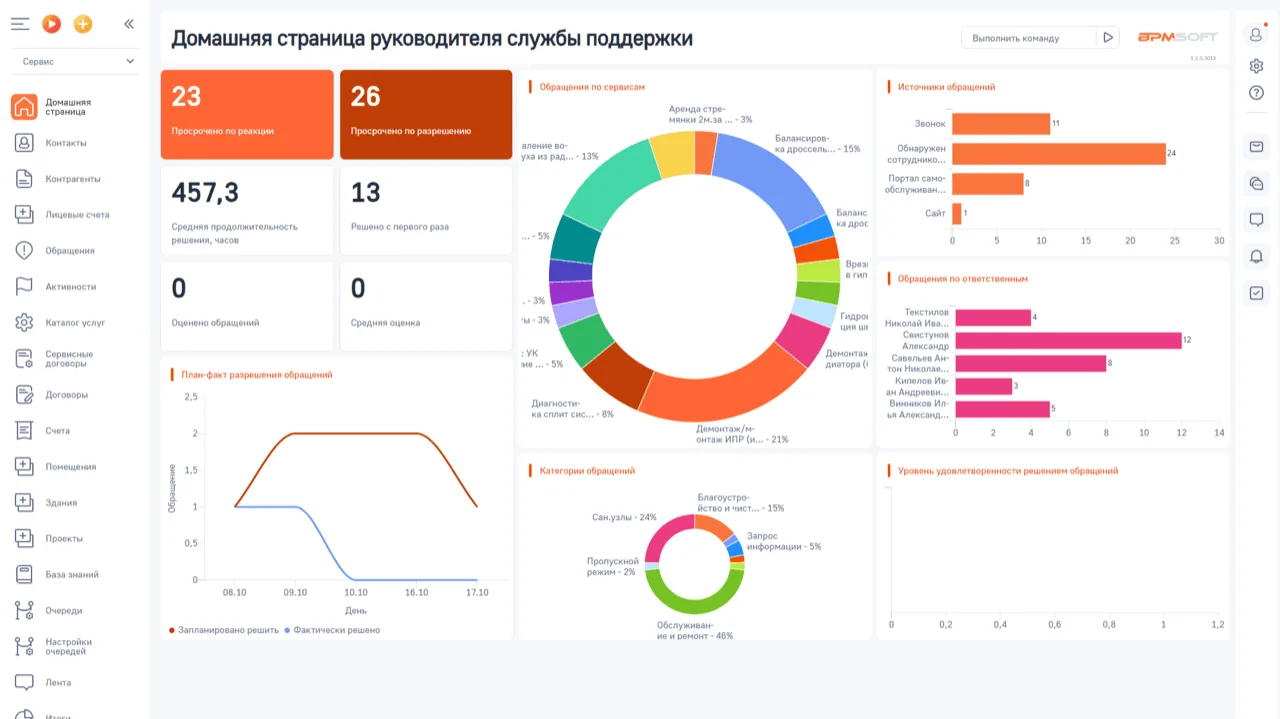1280x719 pixels.
Task: Open the Здания section icon
Action: (x=25, y=503)
